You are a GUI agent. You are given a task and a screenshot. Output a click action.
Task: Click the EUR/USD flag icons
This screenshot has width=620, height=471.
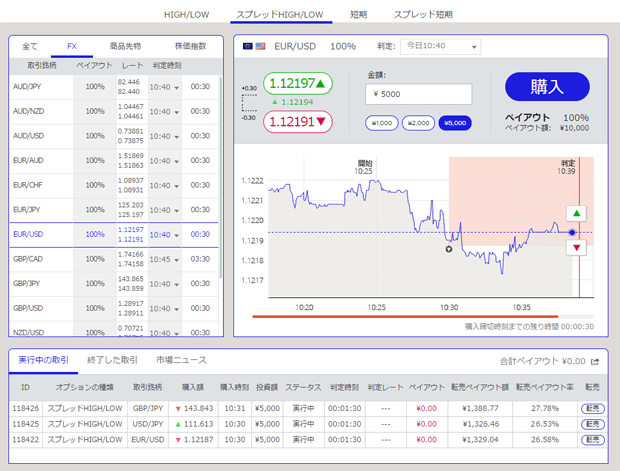pyautogui.click(x=254, y=46)
